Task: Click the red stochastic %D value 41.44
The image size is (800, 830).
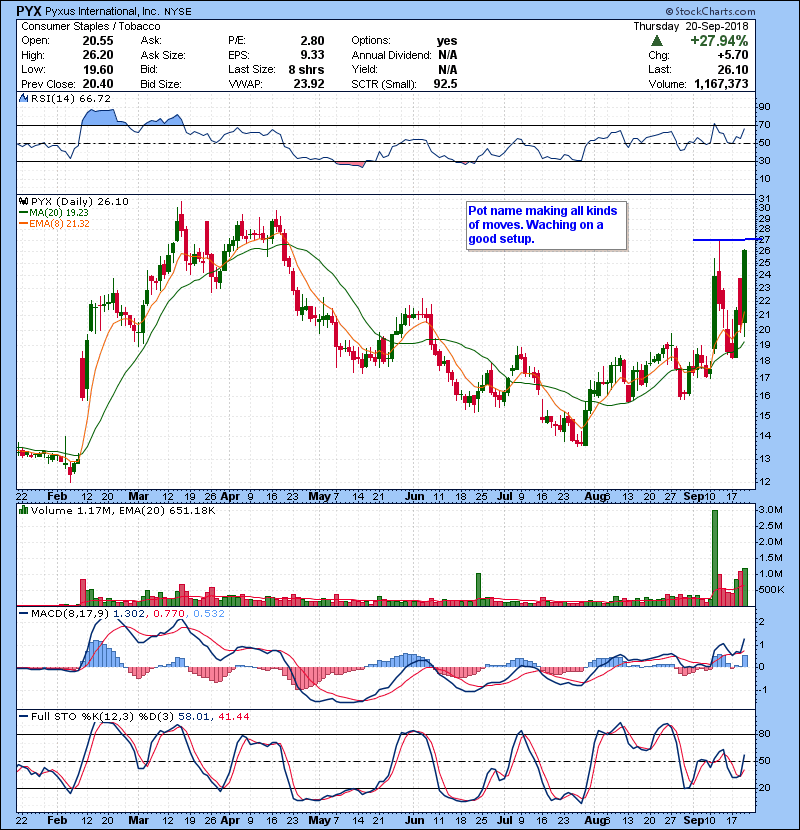Action: [x=233, y=716]
